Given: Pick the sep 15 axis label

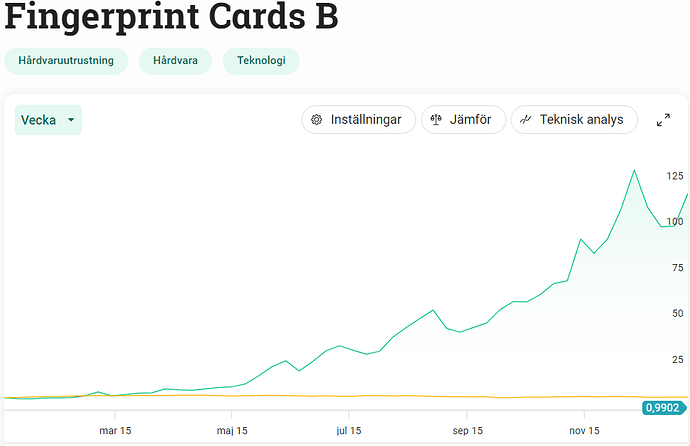Looking at the screenshot, I should [x=466, y=431].
